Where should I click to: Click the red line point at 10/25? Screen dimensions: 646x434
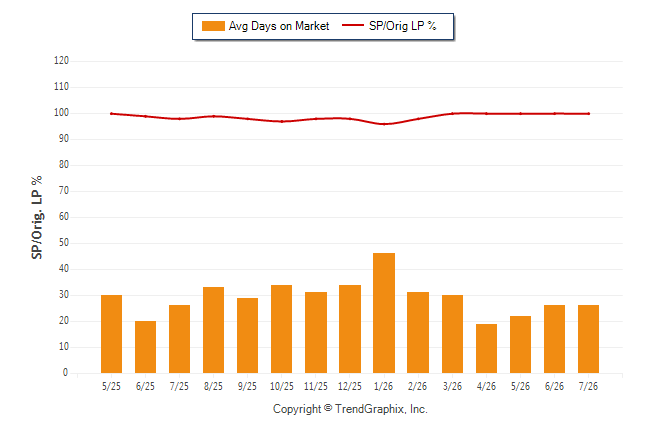(282, 122)
